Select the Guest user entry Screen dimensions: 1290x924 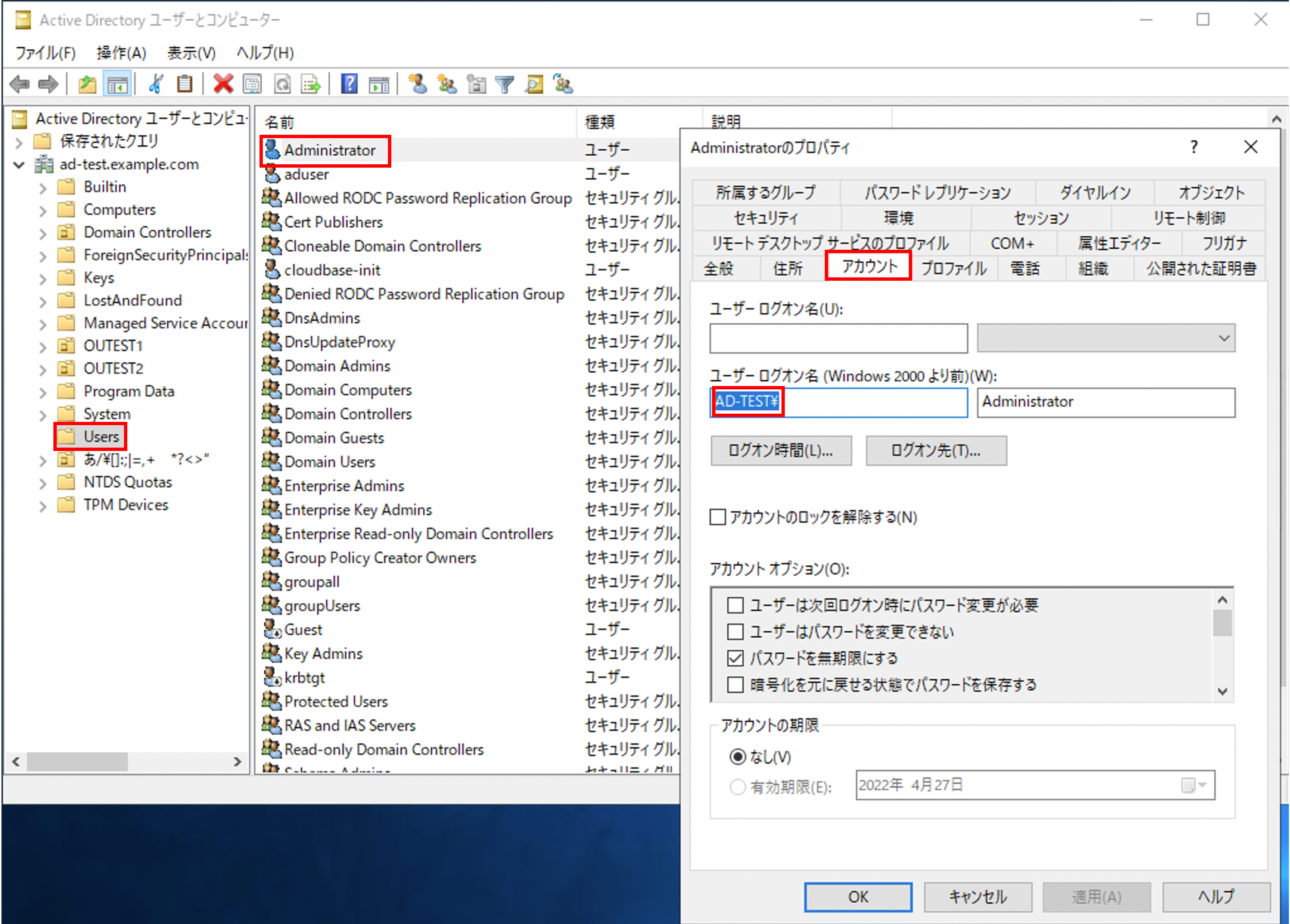click(x=303, y=630)
